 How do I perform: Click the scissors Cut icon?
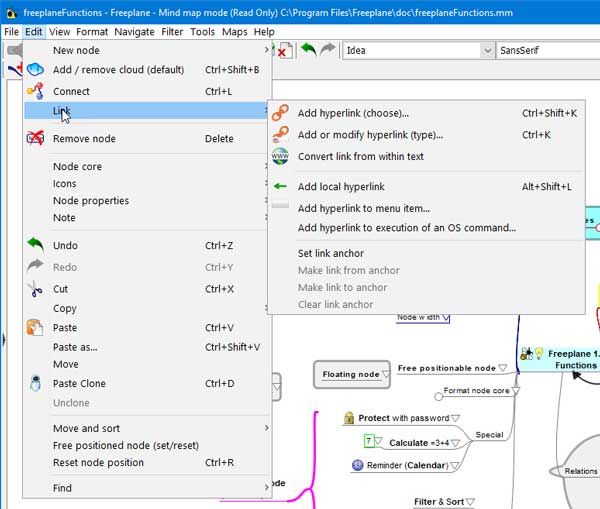(x=35, y=289)
